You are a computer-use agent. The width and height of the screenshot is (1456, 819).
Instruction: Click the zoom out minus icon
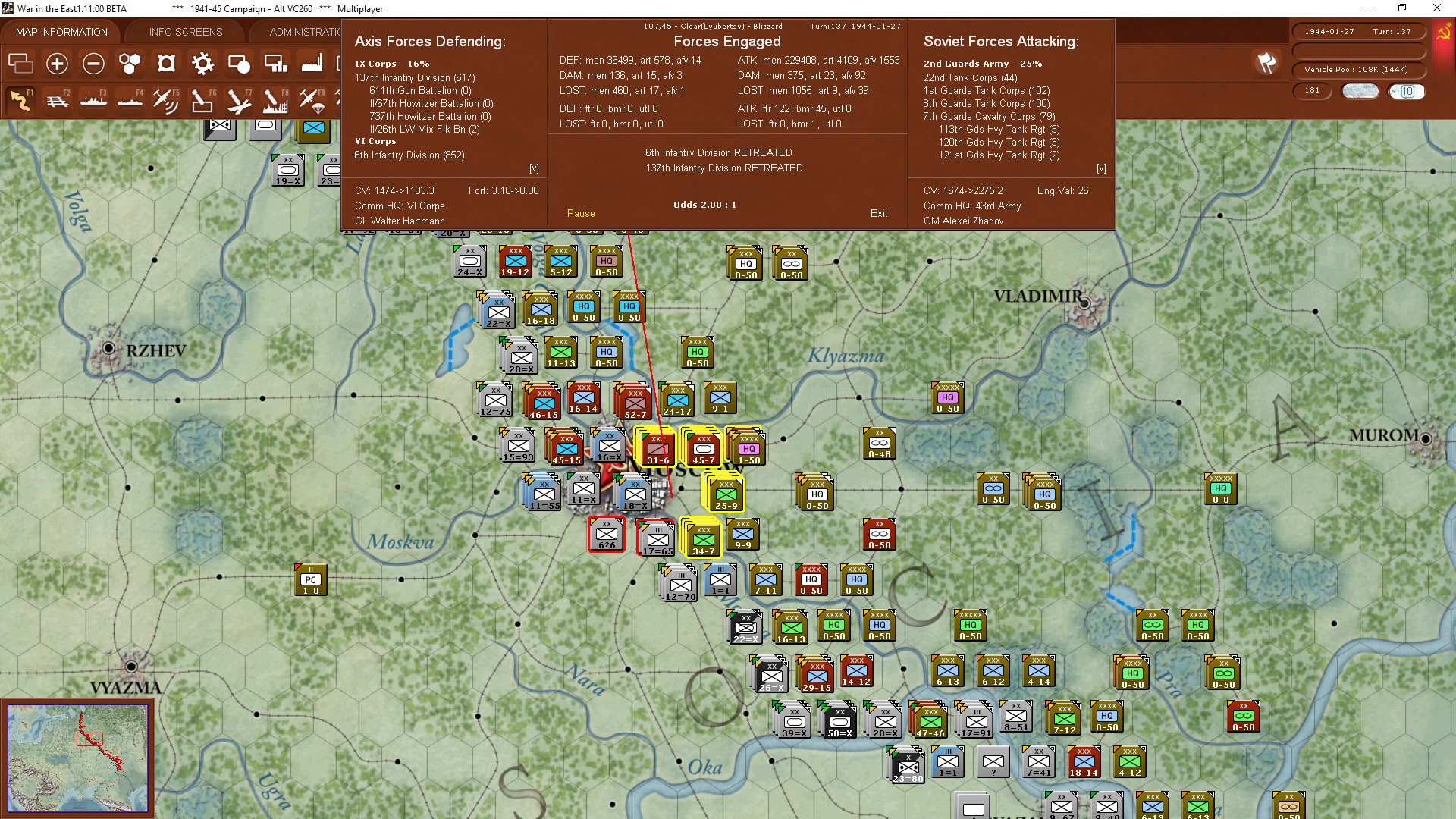coord(93,64)
